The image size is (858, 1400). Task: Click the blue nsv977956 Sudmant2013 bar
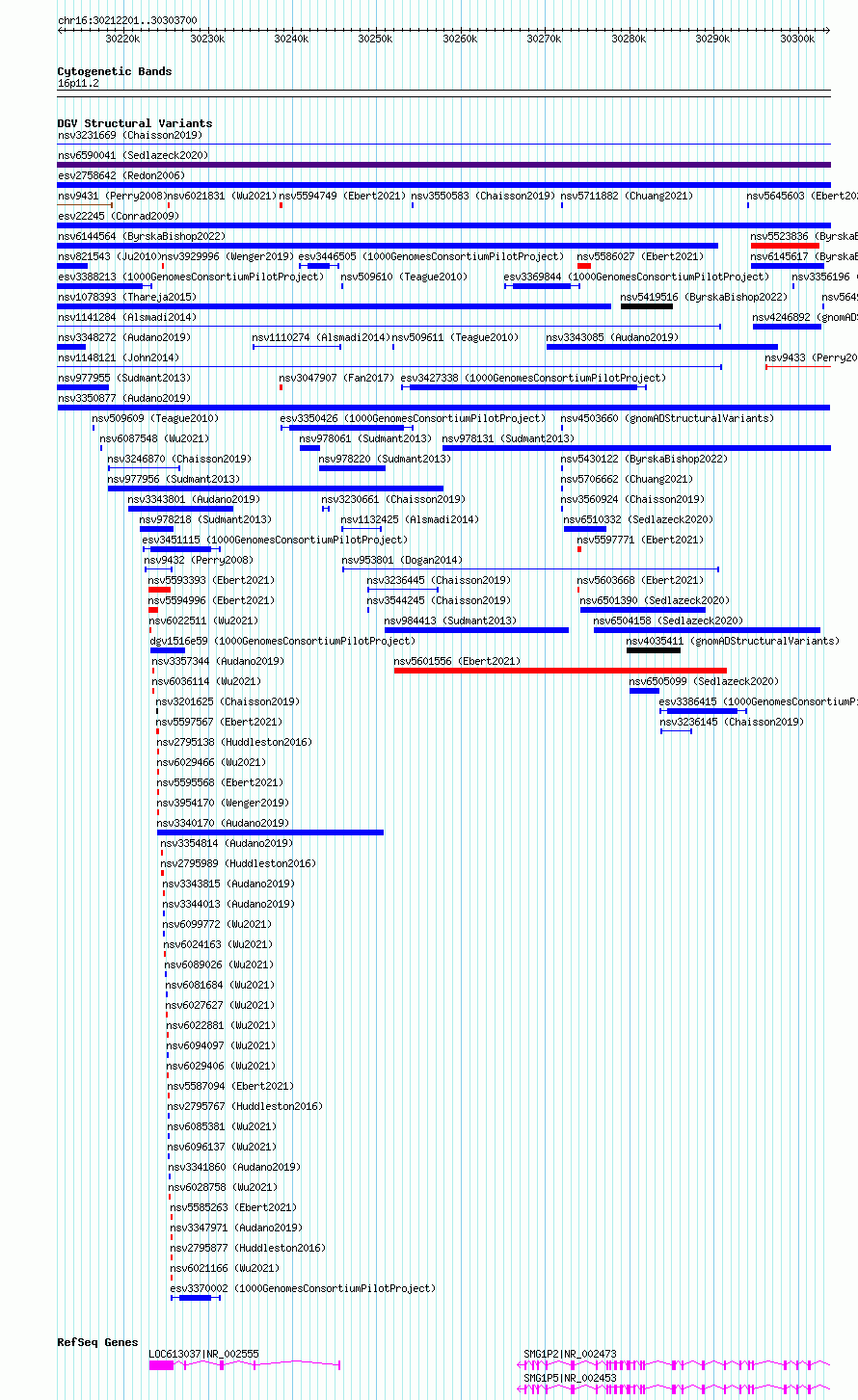(x=276, y=489)
